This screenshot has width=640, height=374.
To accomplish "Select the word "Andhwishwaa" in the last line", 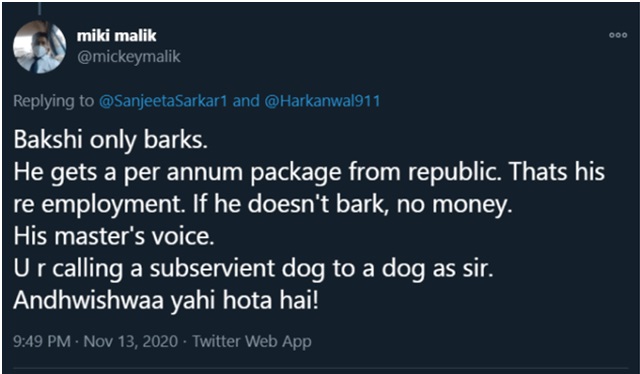I will (x=89, y=301).
